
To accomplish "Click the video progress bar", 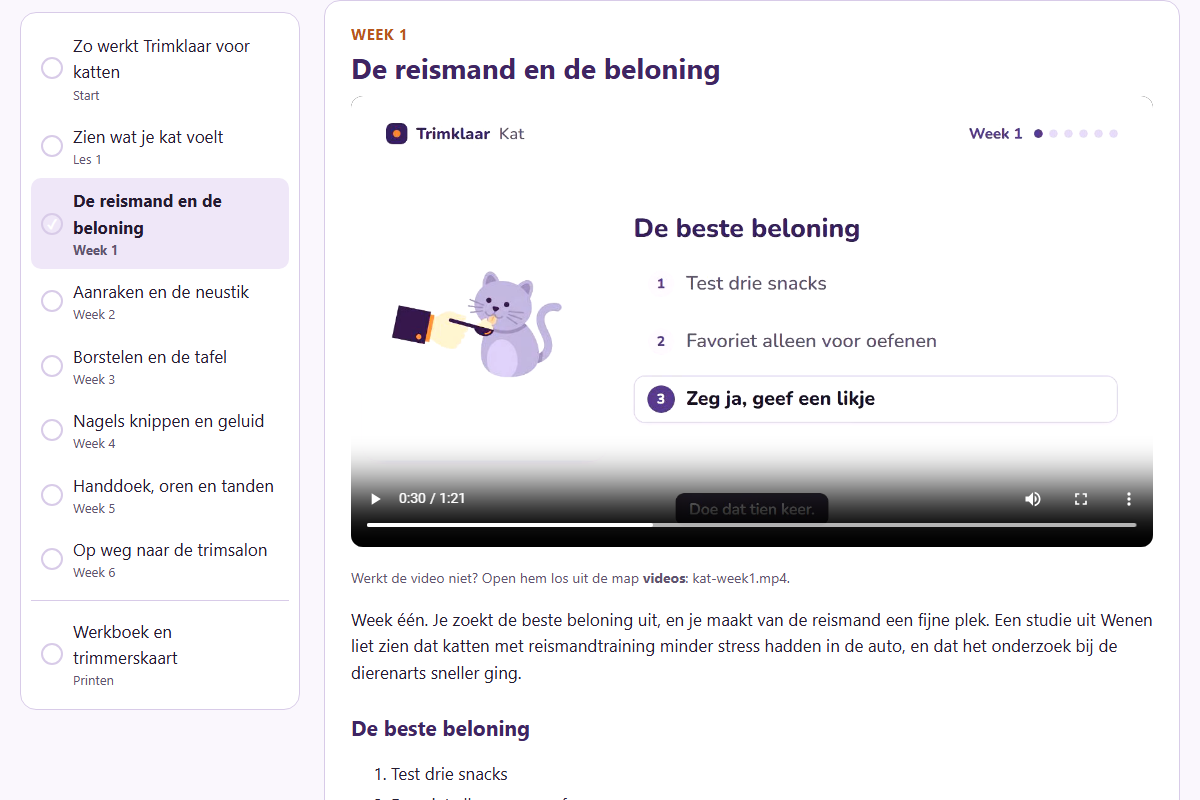I will tap(751, 524).
